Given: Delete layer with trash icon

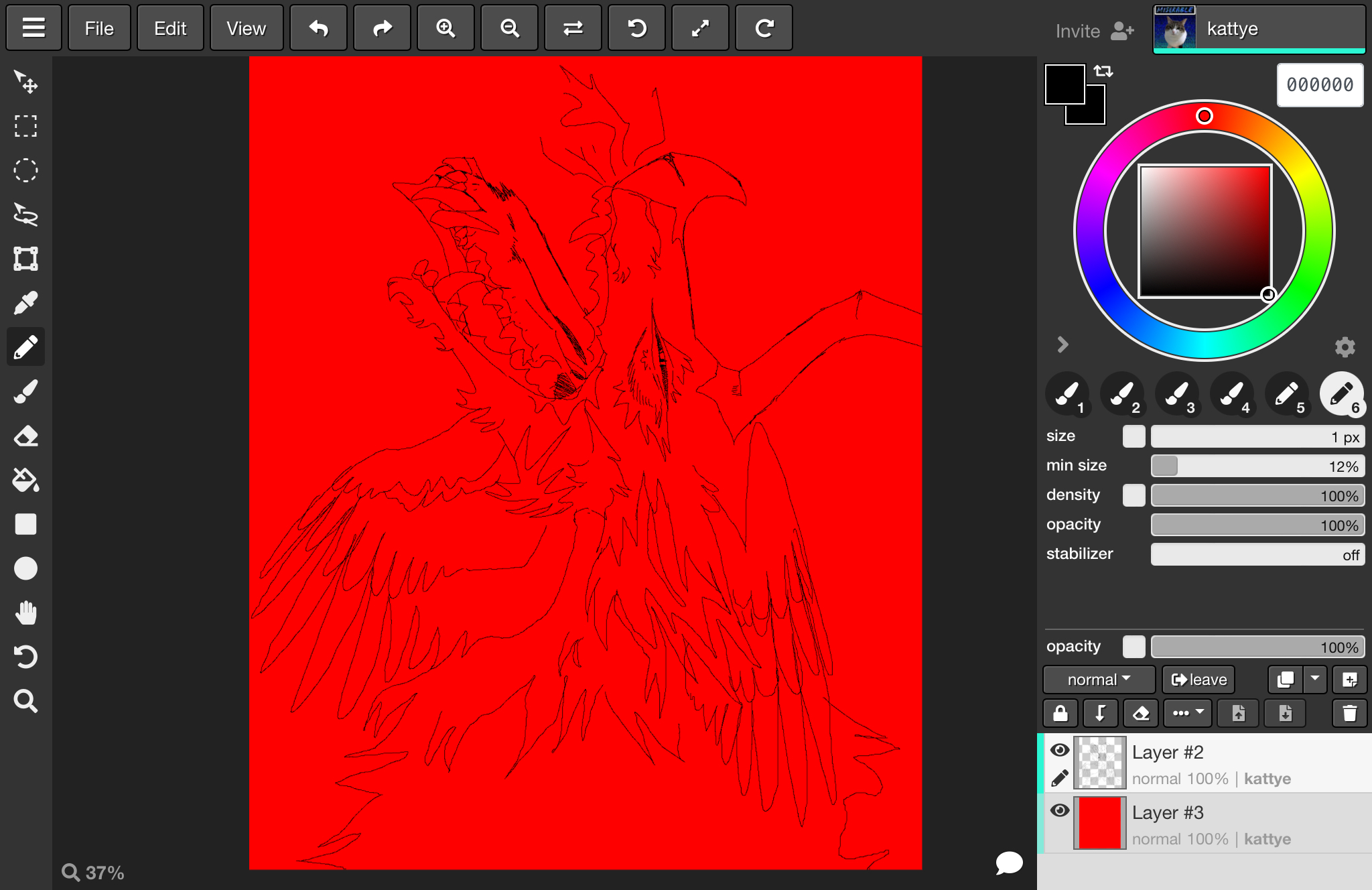Looking at the screenshot, I should pyautogui.click(x=1349, y=713).
